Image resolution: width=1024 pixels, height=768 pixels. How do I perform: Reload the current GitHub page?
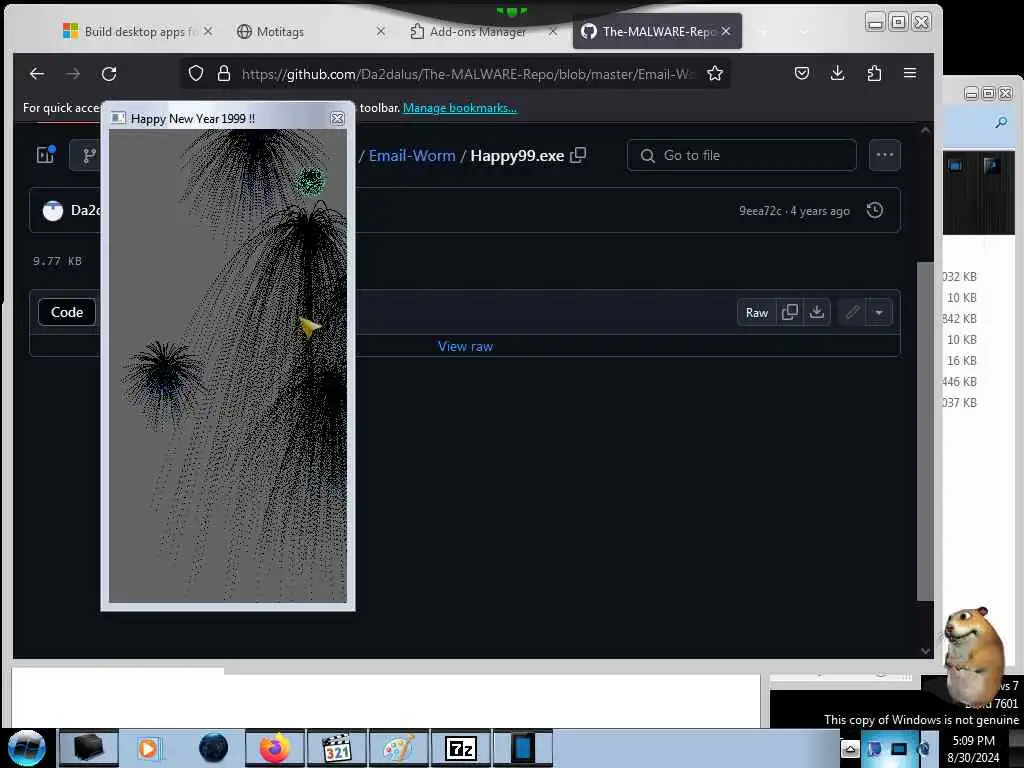pos(109,74)
